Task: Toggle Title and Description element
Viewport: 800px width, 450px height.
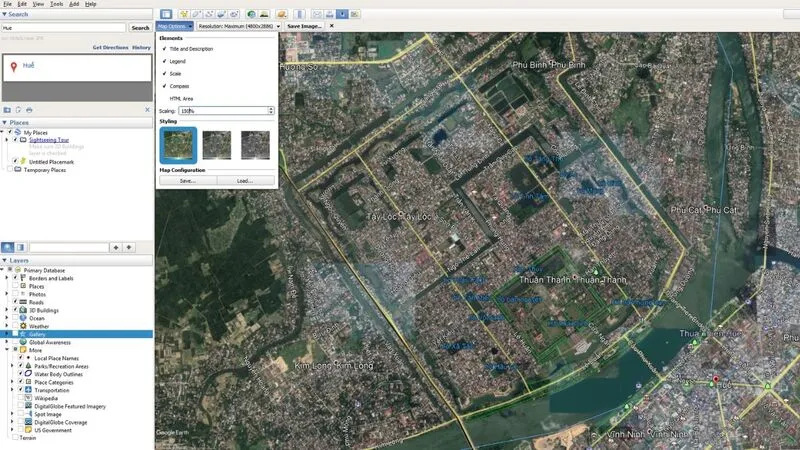Action: 187,49
